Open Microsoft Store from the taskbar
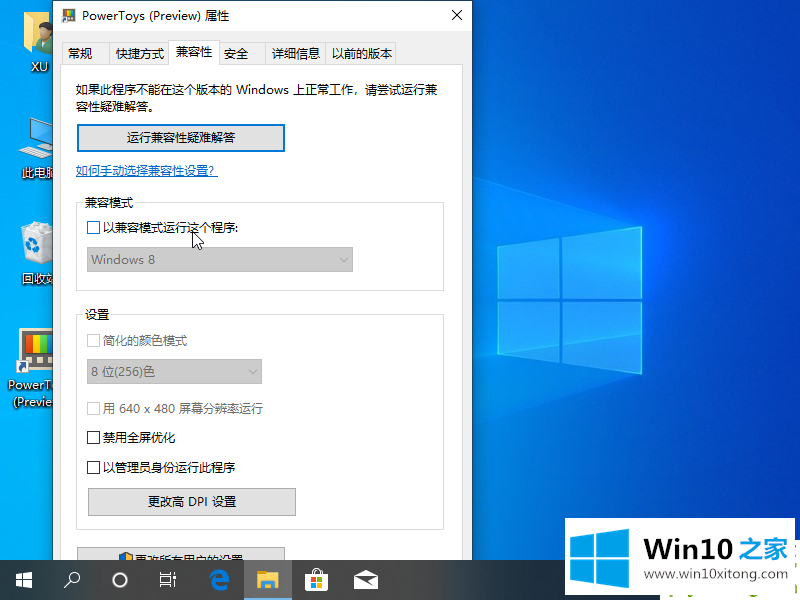The width and height of the screenshot is (800, 600). [x=316, y=579]
